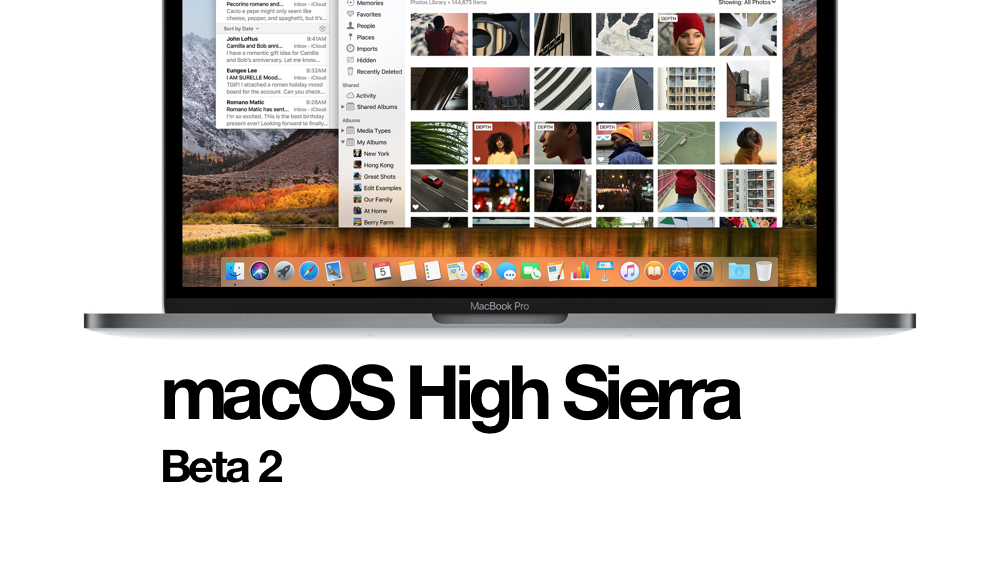The height and width of the screenshot is (561, 1000).
Task: Select Memories in Photos sidebar
Action: tap(365, 3)
